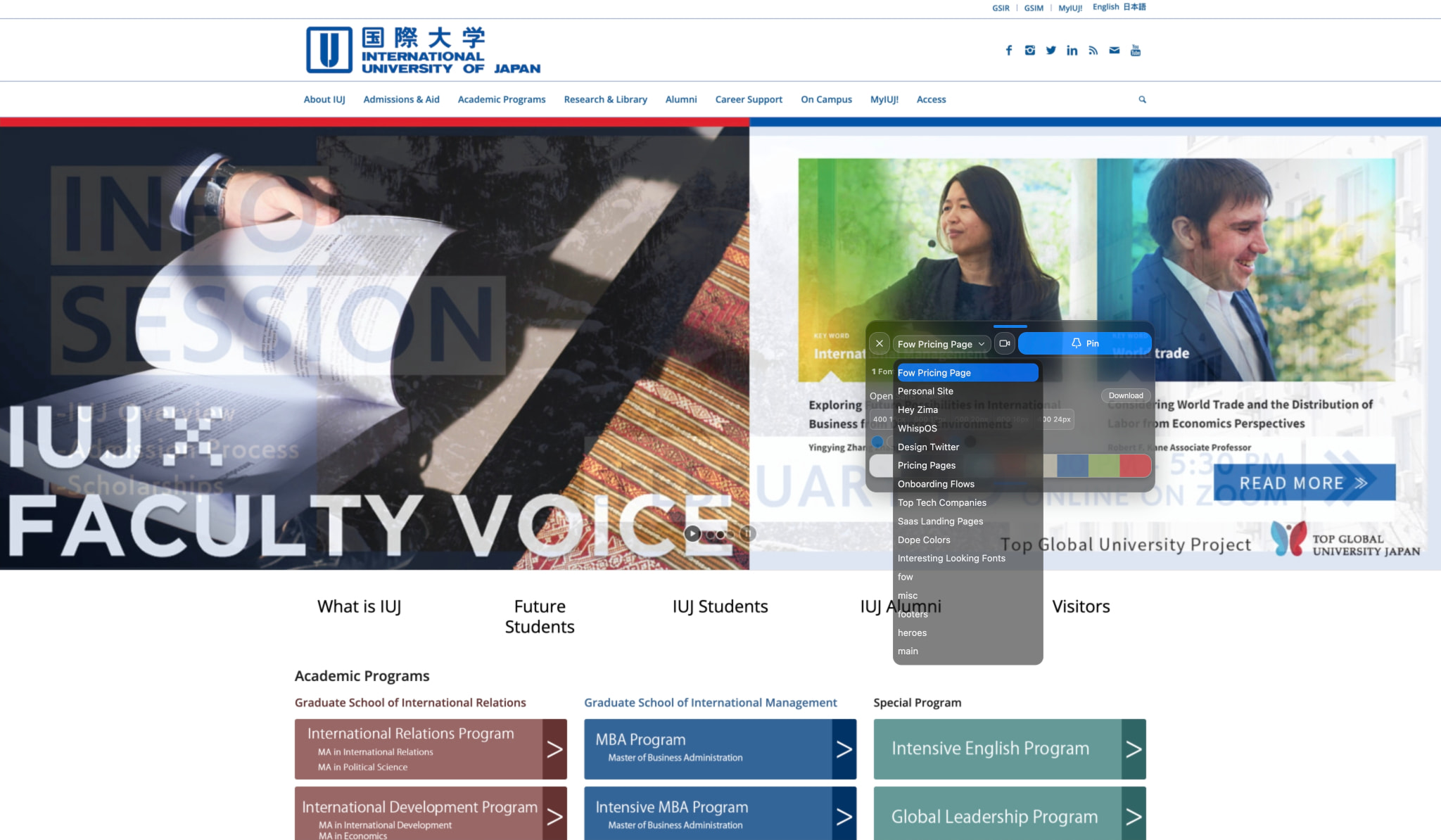Viewport: 1441px width, 840px height.
Task: Click the Download font button
Action: [1126, 395]
